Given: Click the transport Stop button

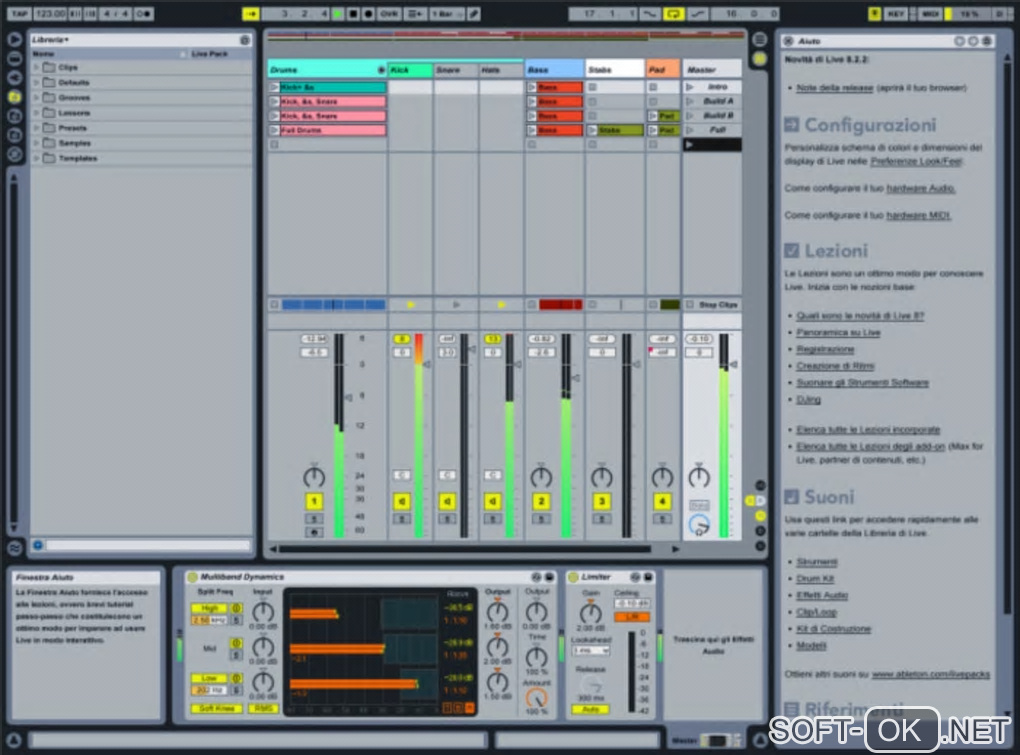Looking at the screenshot, I should (x=353, y=13).
